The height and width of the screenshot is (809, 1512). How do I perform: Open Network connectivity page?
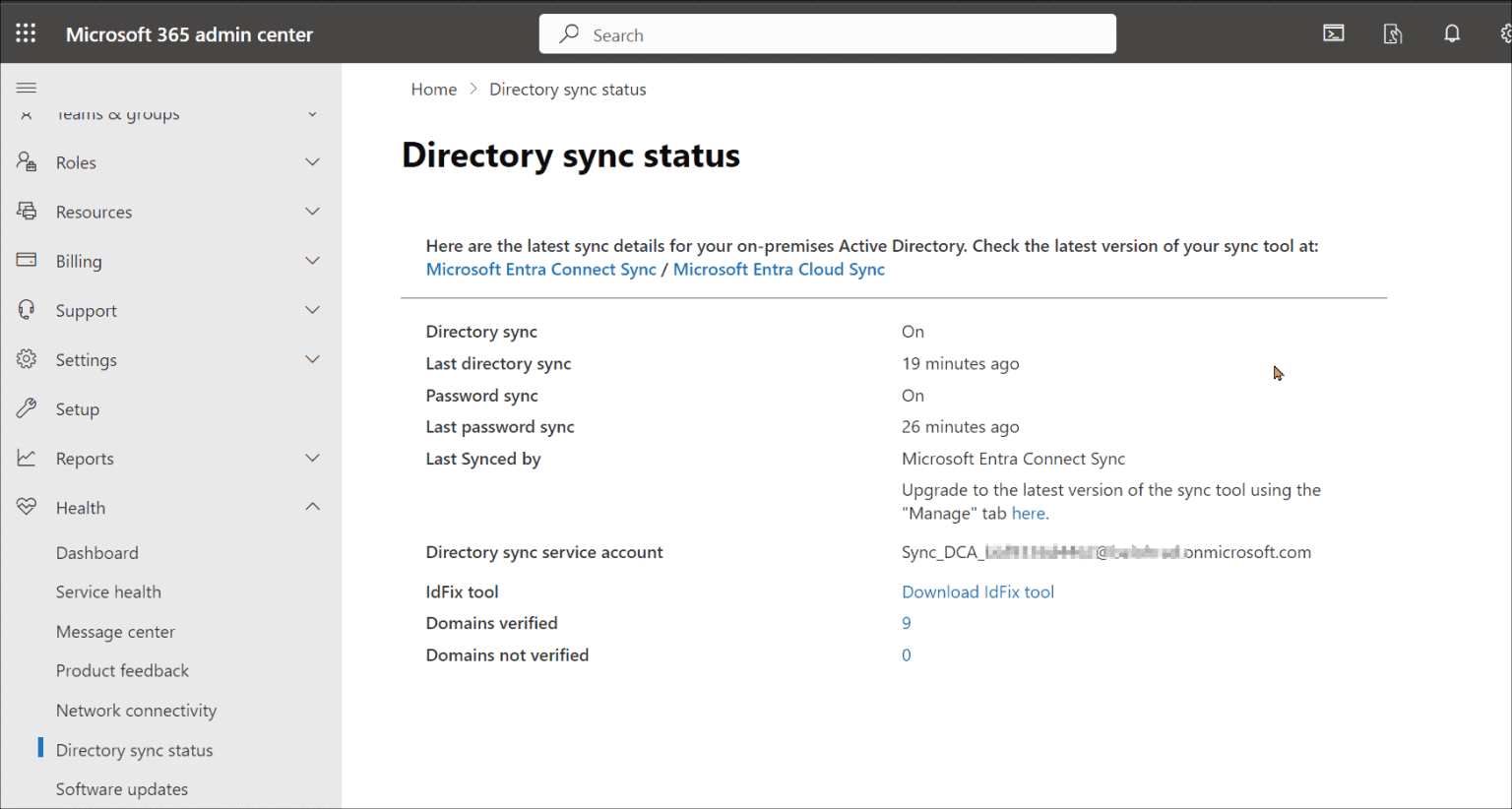136,711
